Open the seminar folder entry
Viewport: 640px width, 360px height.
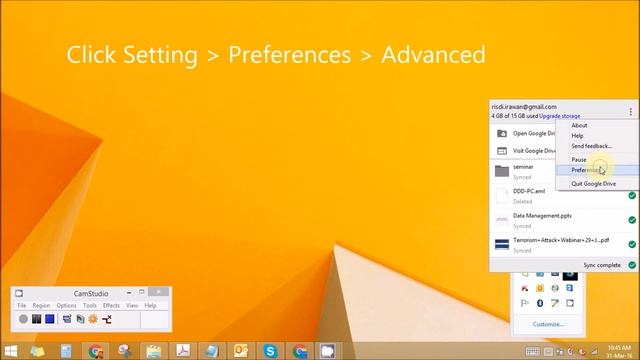point(523,171)
